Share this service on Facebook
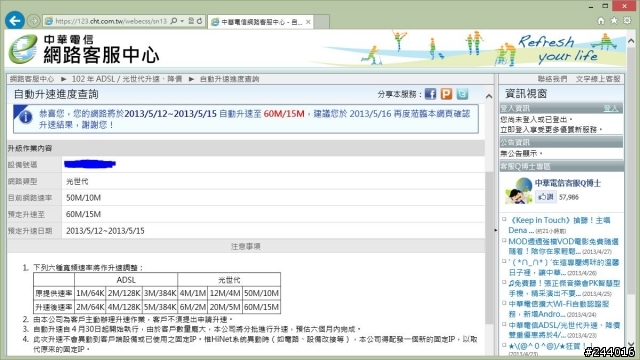The width and height of the screenshot is (640, 360). click(430, 94)
